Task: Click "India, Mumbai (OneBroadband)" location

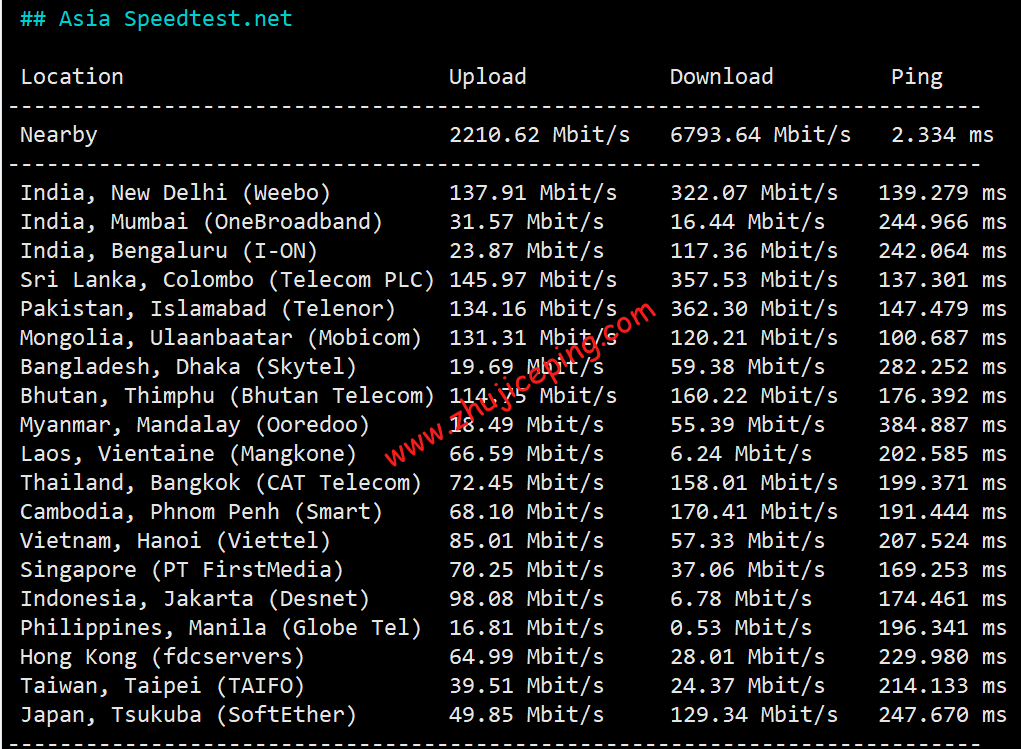Action: pos(201,222)
